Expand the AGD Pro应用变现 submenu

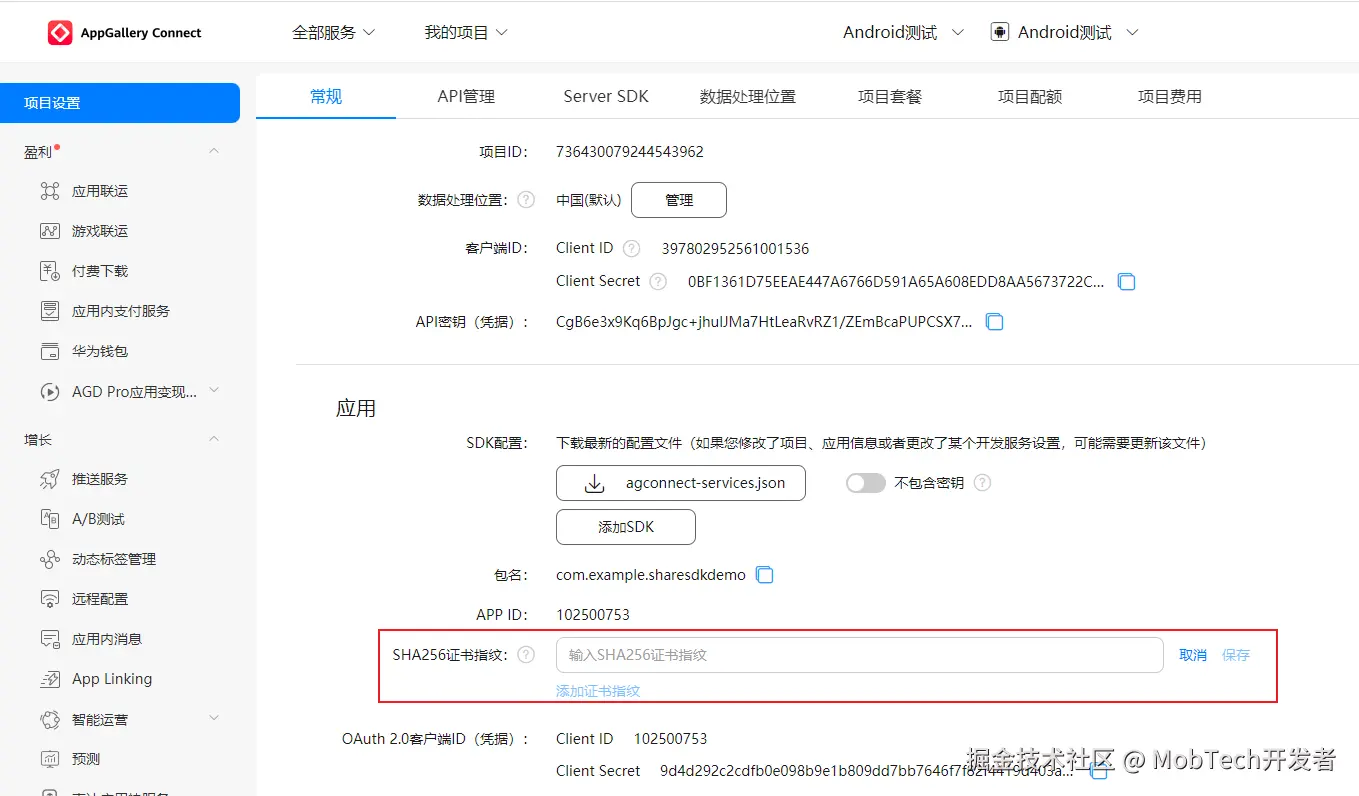(x=213, y=391)
